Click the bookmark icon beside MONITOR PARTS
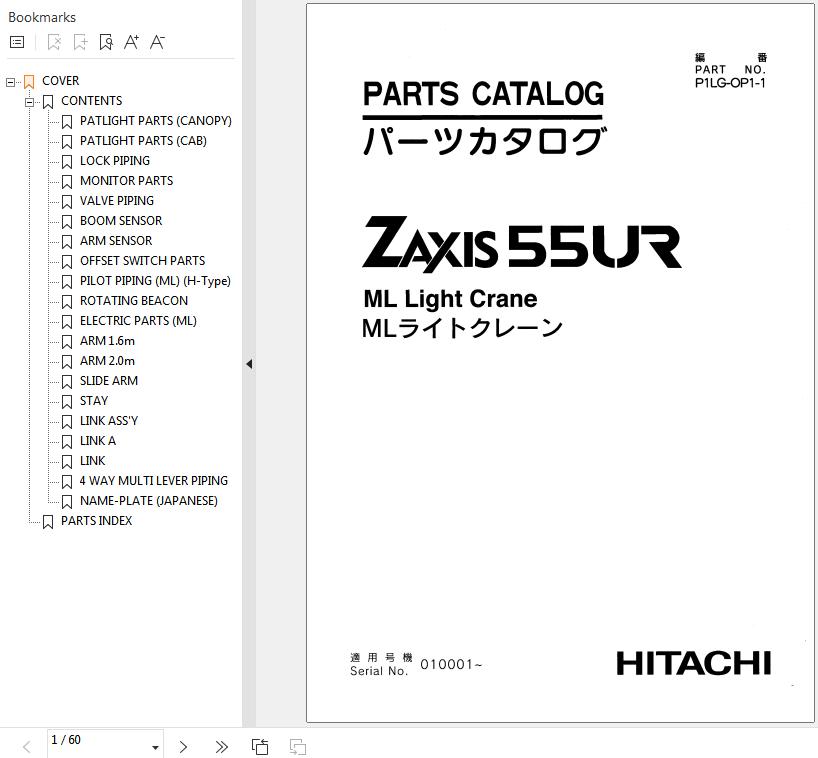 67,182
